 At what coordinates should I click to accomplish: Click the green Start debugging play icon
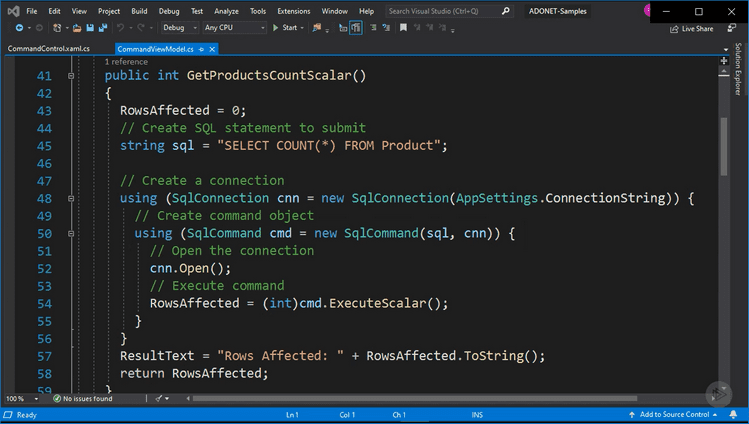276,28
